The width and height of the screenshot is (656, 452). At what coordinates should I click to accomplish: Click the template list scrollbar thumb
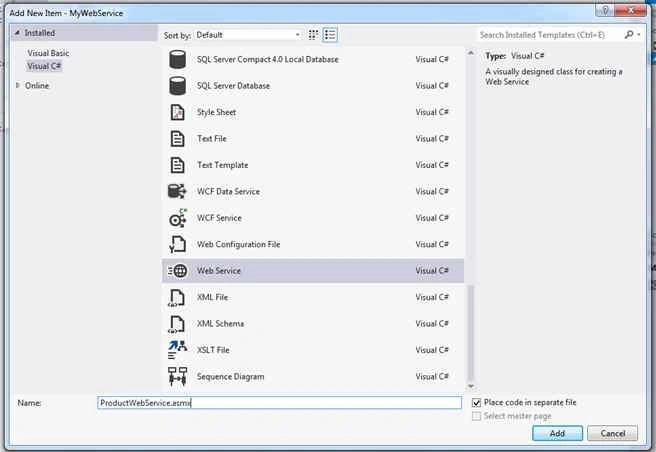[471, 332]
